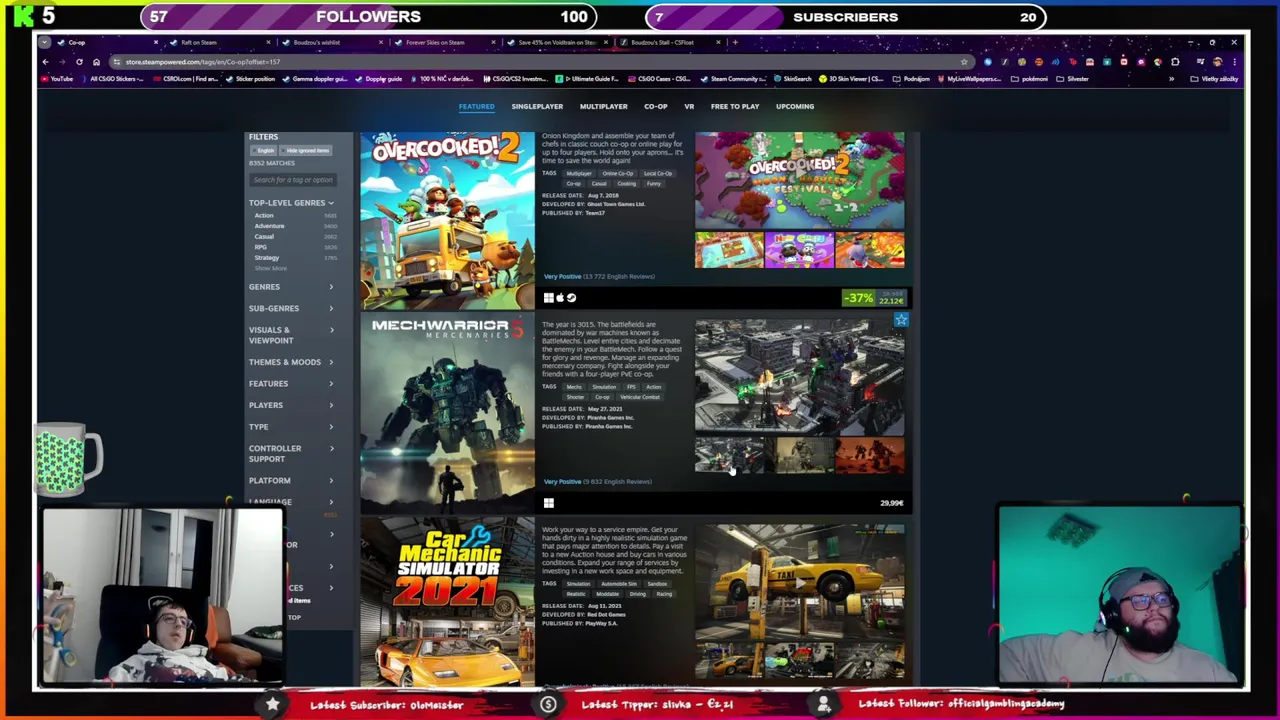Click Show More under top-level genres
Viewport: 1280px width, 720px height.
pyautogui.click(x=270, y=268)
